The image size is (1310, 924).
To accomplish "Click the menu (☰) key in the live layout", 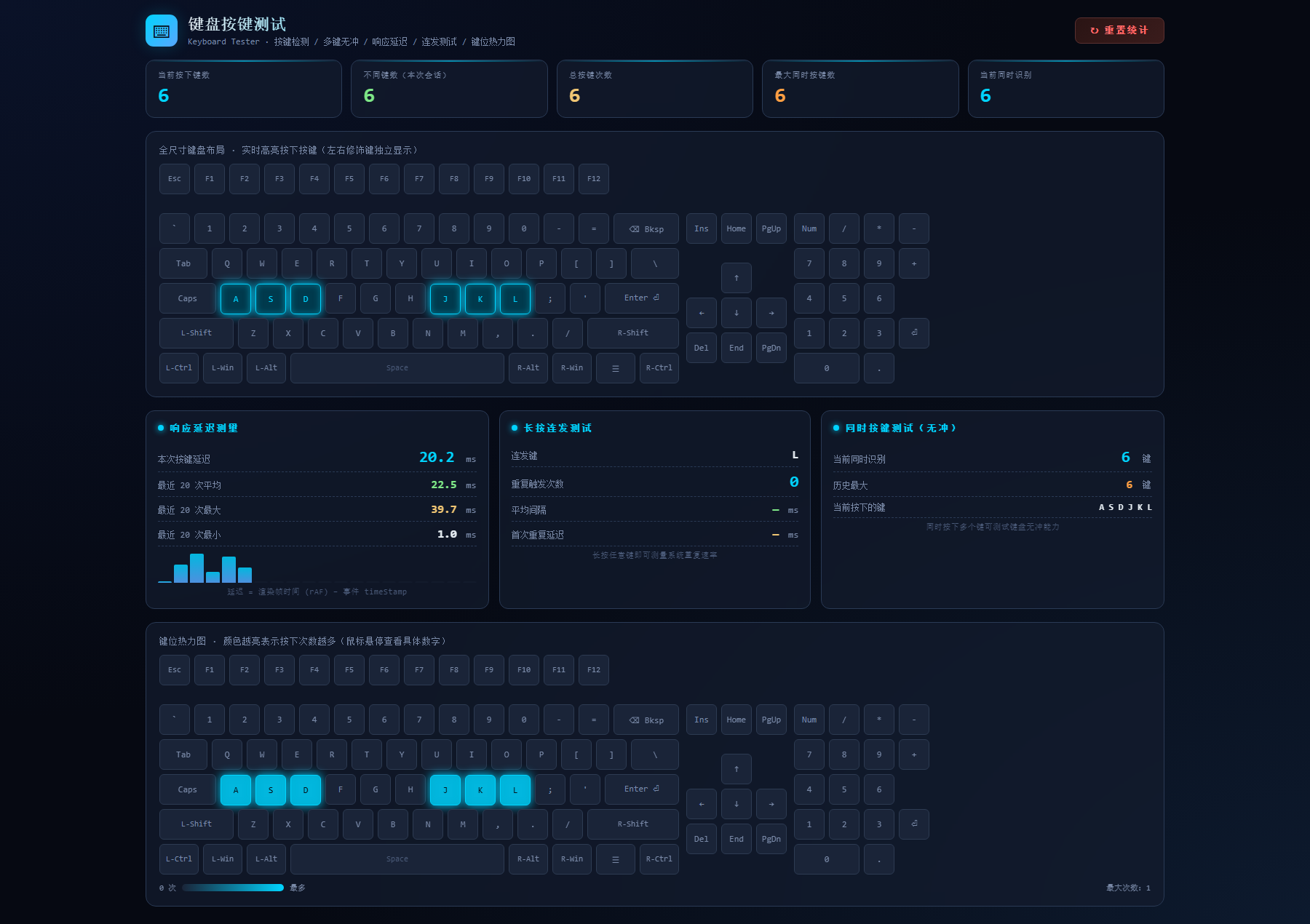I will (x=616, y=368).
